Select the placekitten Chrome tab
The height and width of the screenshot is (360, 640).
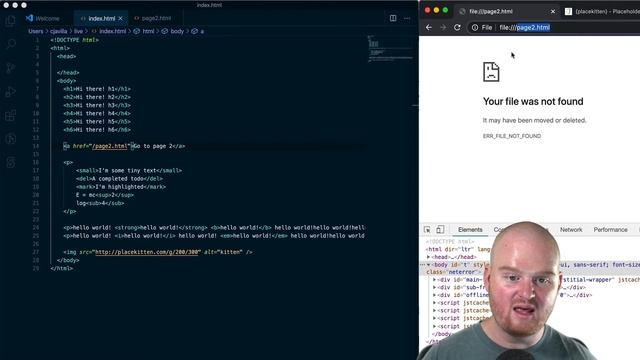pyautogui.click(x=603, y=11)
